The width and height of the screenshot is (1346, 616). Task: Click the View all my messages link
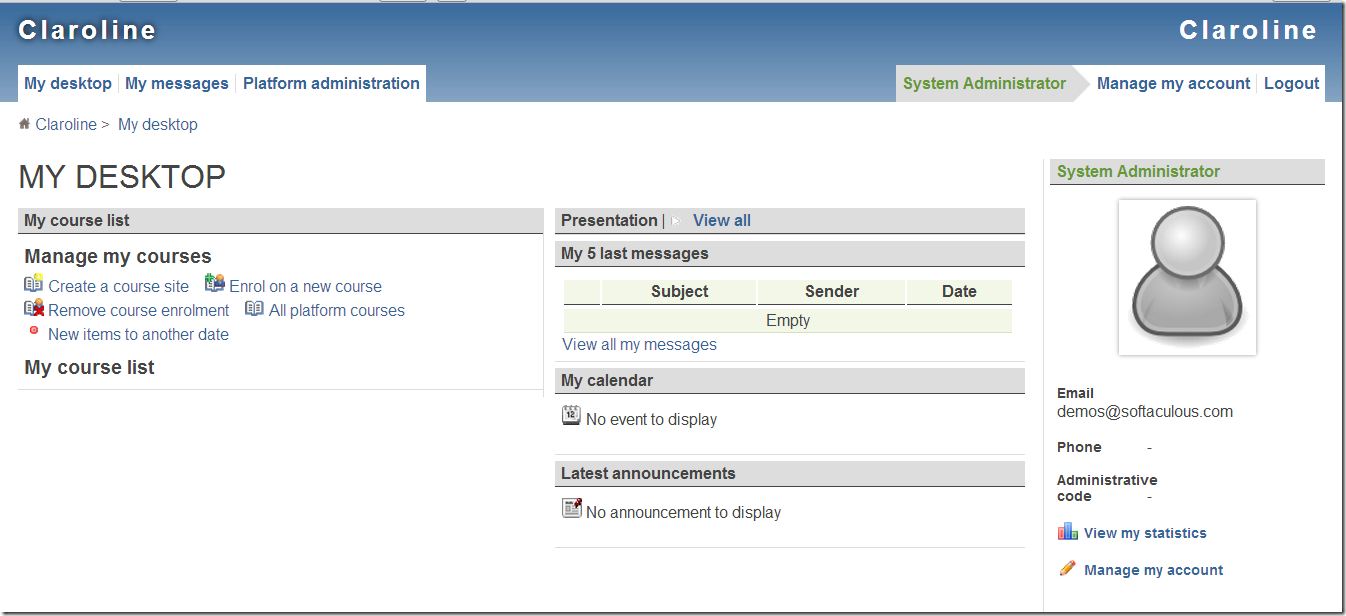click(x=639, y=345)
